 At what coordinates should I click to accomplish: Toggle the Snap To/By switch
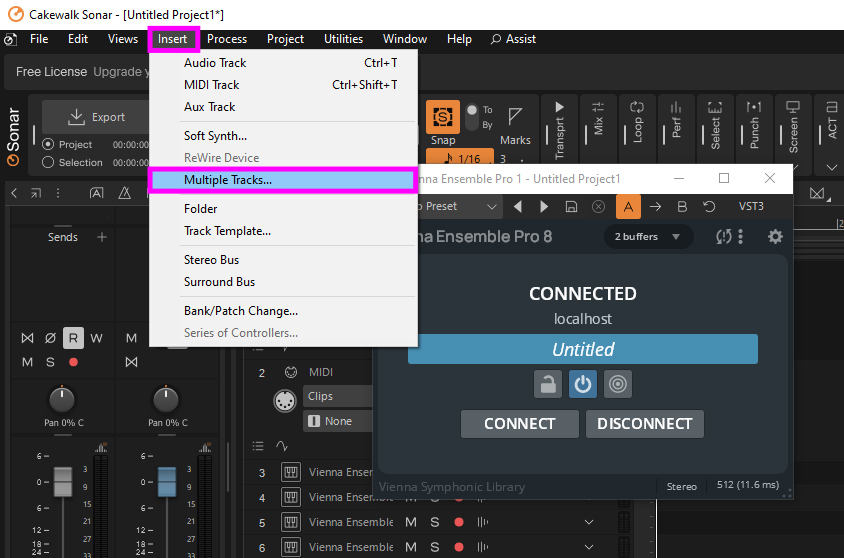(x=472, y=116)
